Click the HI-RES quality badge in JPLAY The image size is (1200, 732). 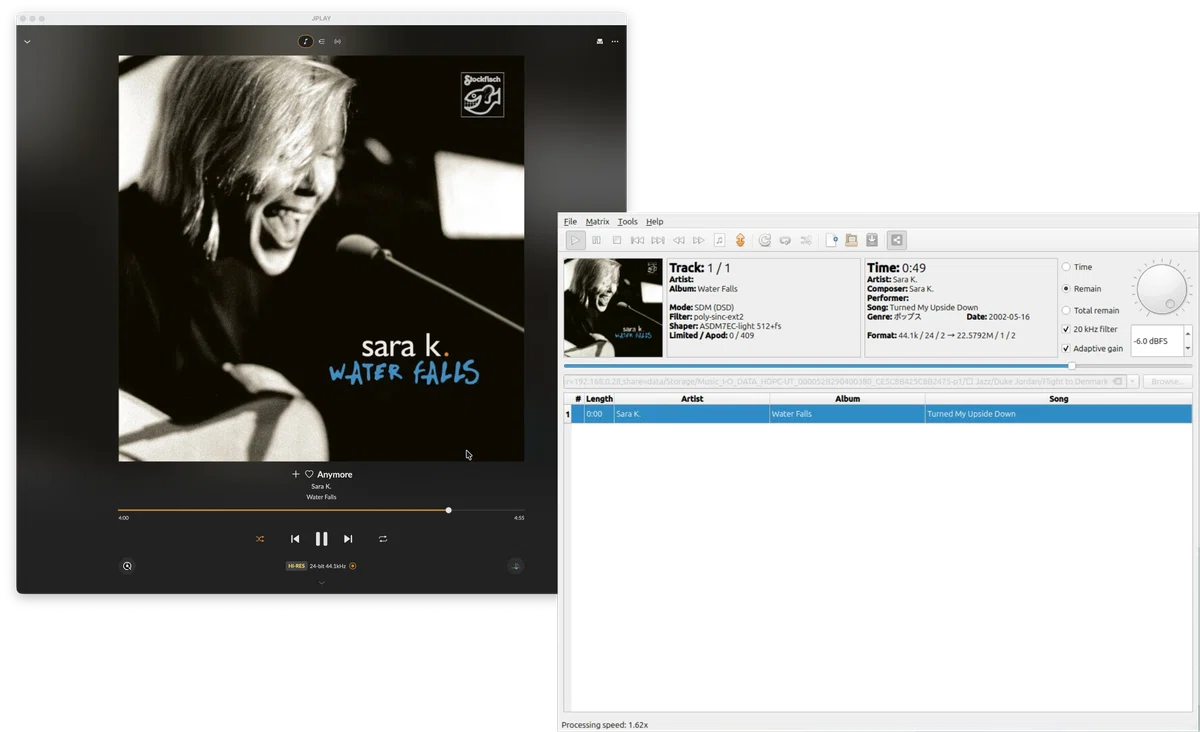(296, 566)
